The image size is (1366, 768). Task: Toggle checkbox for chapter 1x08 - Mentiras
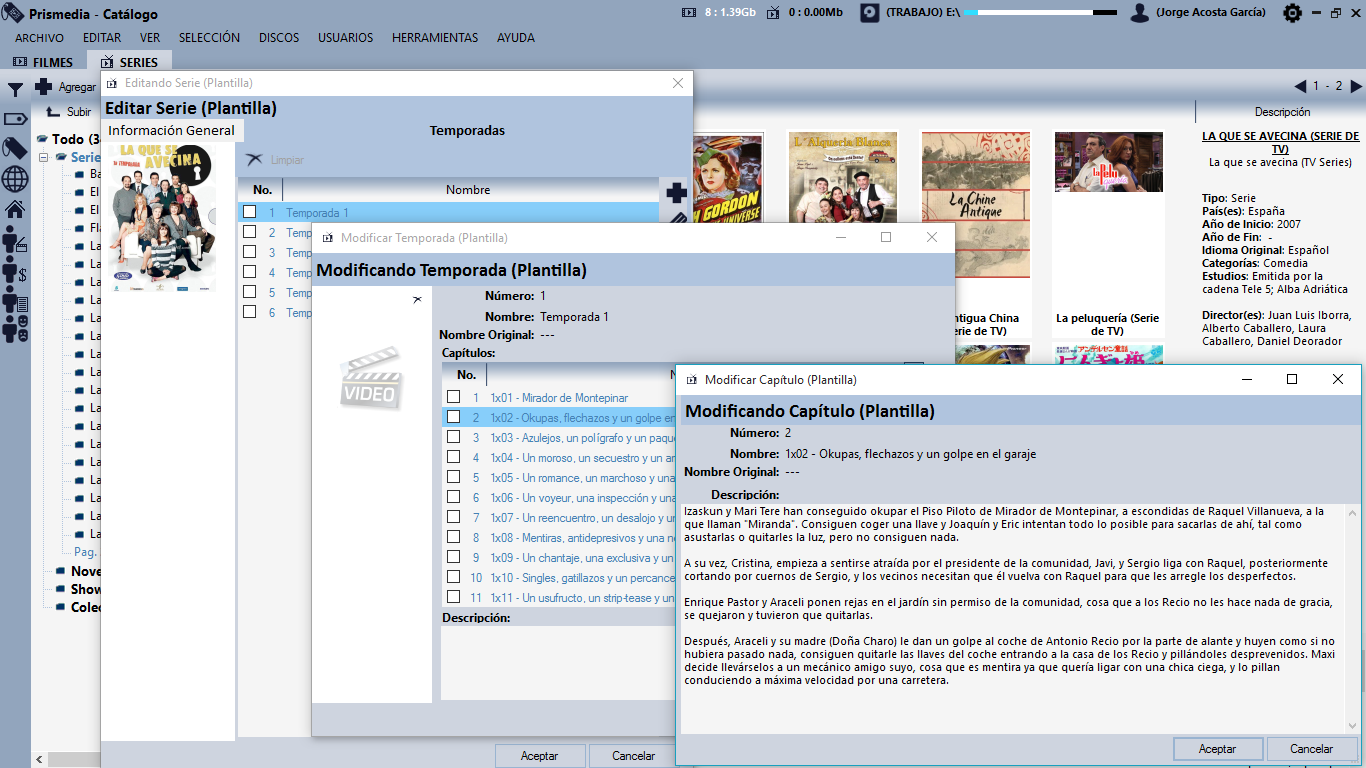click(453, 537)
